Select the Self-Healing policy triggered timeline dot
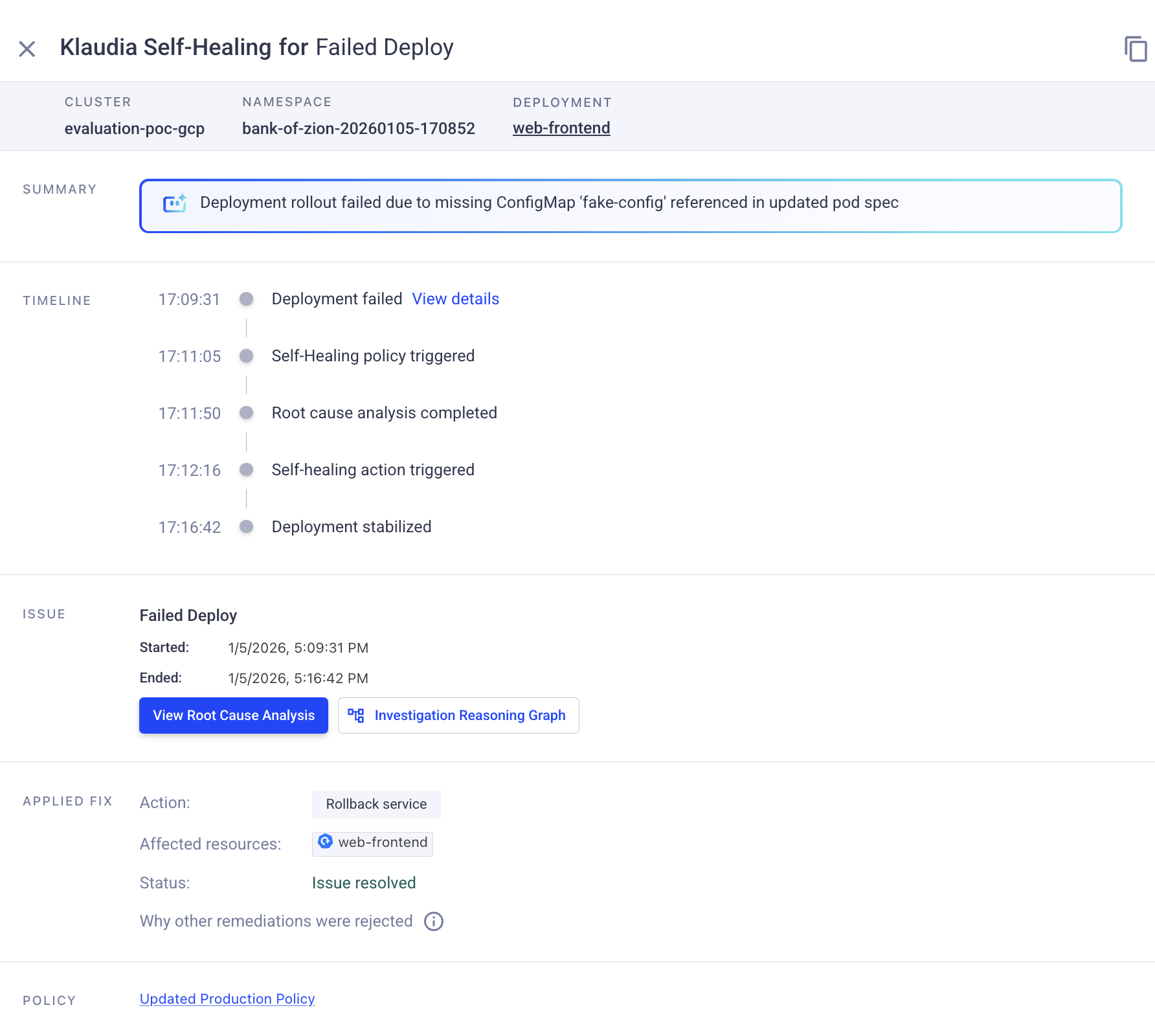Viewport: 1155px width, 1036px height. click(x=246, y=356)
